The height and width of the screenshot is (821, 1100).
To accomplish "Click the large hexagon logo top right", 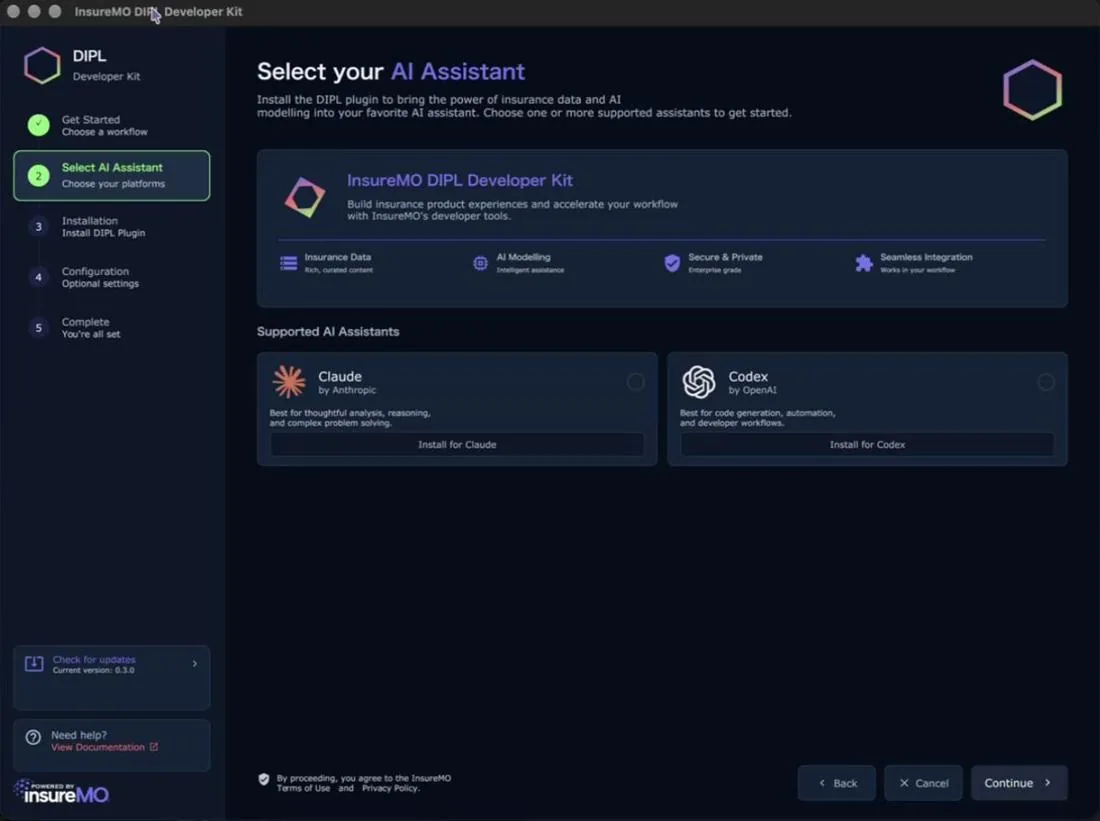I will coord(1032,90).
